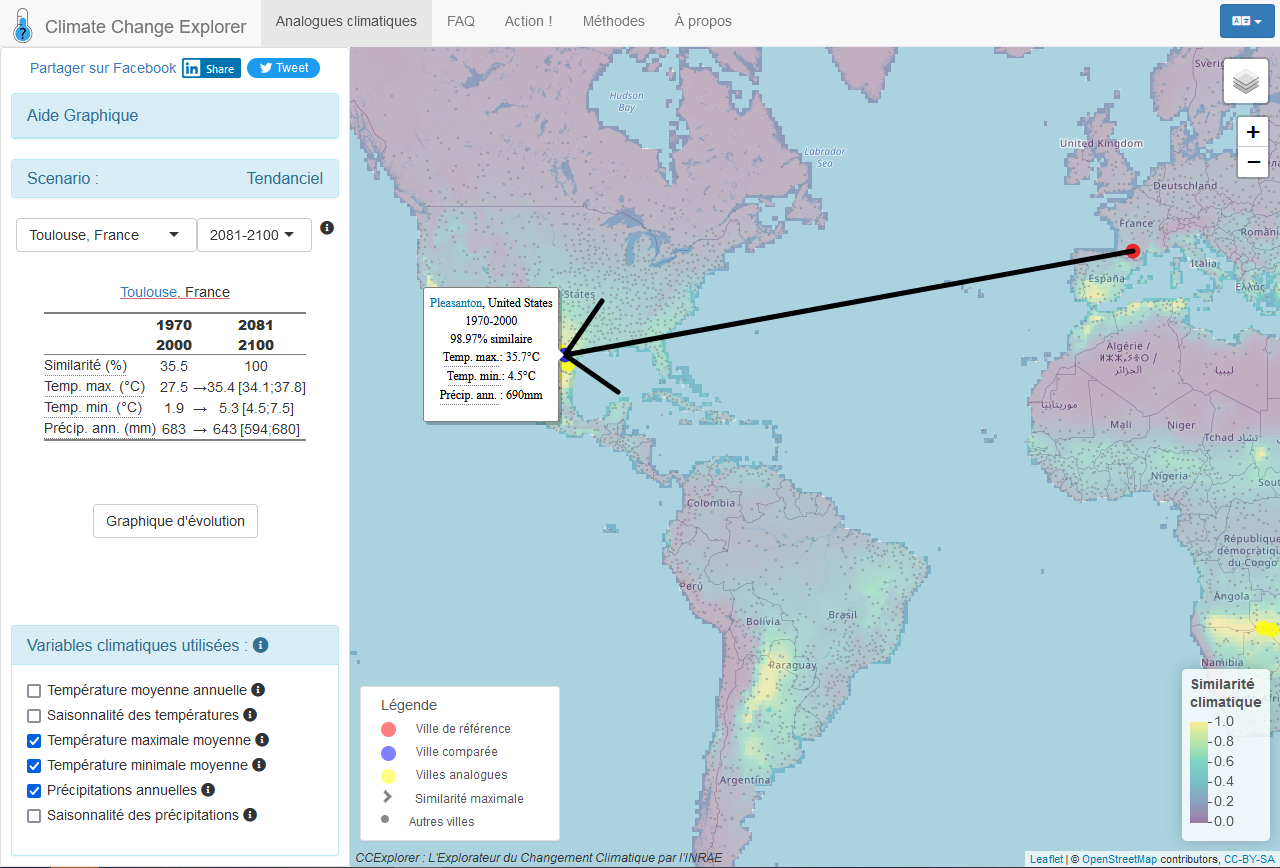Open the Toulouse, France city dropdown
Screen dimensions: 1280x868
pyautogui.click(x=106, y=235)
